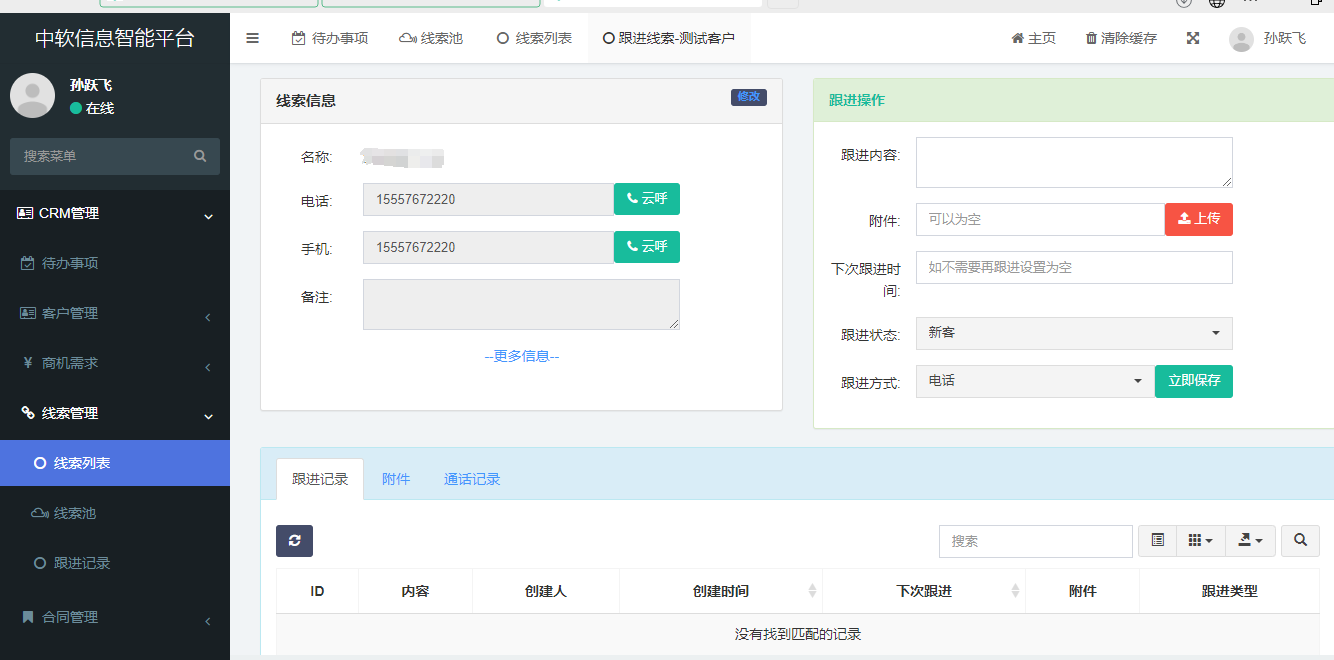Open the 跟进方式 dropdown showing 电话
The width and height of the screenshot is (1334, 660).
pos(1034,381)
